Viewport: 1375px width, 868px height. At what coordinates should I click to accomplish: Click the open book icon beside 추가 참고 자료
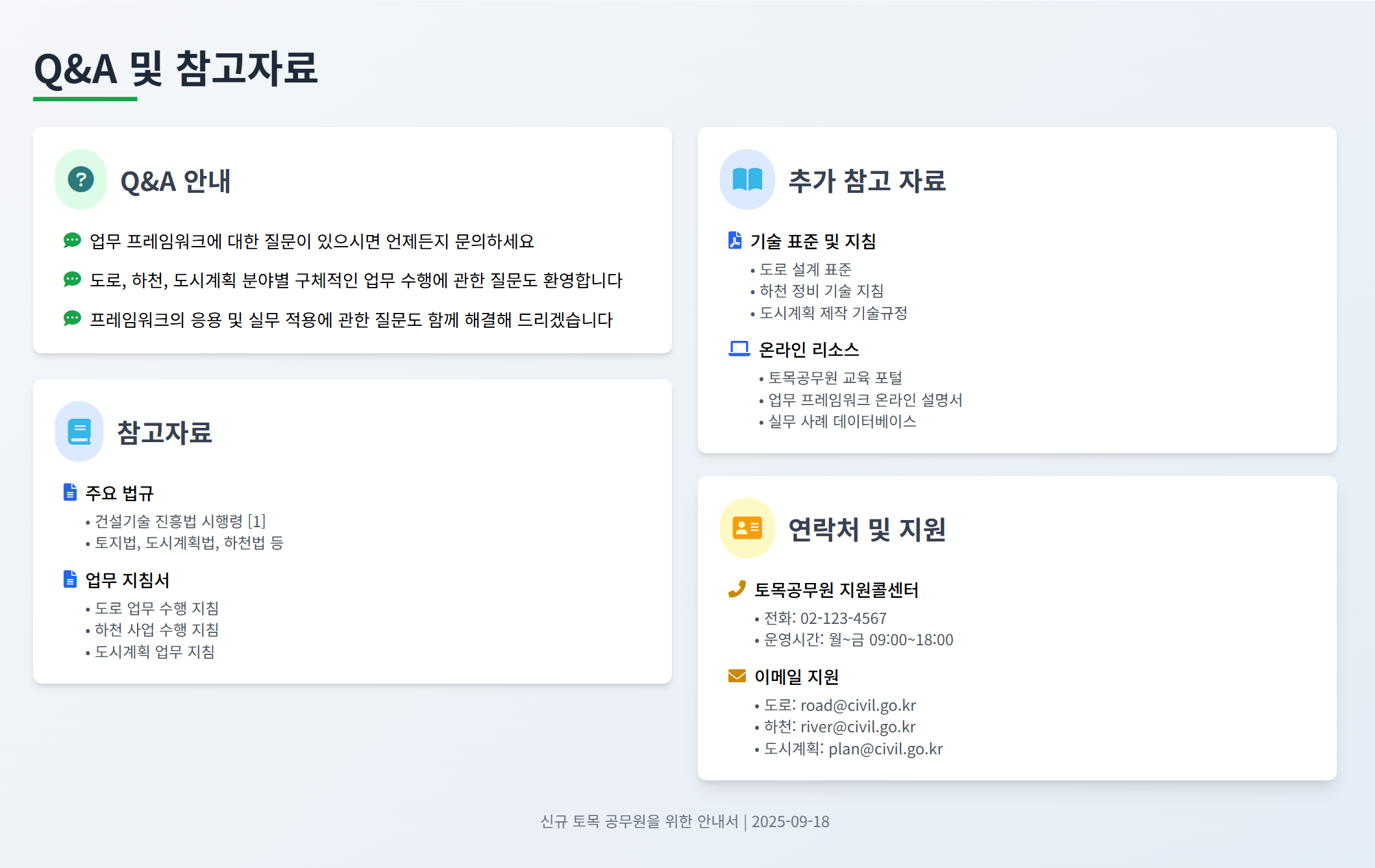coord(747,180)
